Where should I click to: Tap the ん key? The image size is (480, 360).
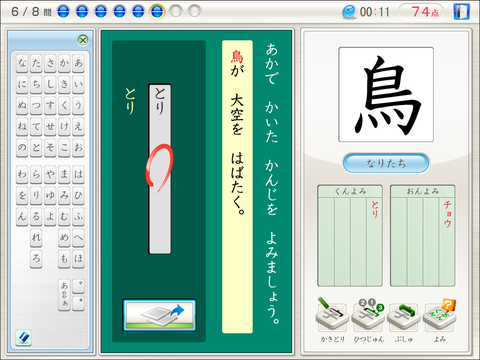22,216
